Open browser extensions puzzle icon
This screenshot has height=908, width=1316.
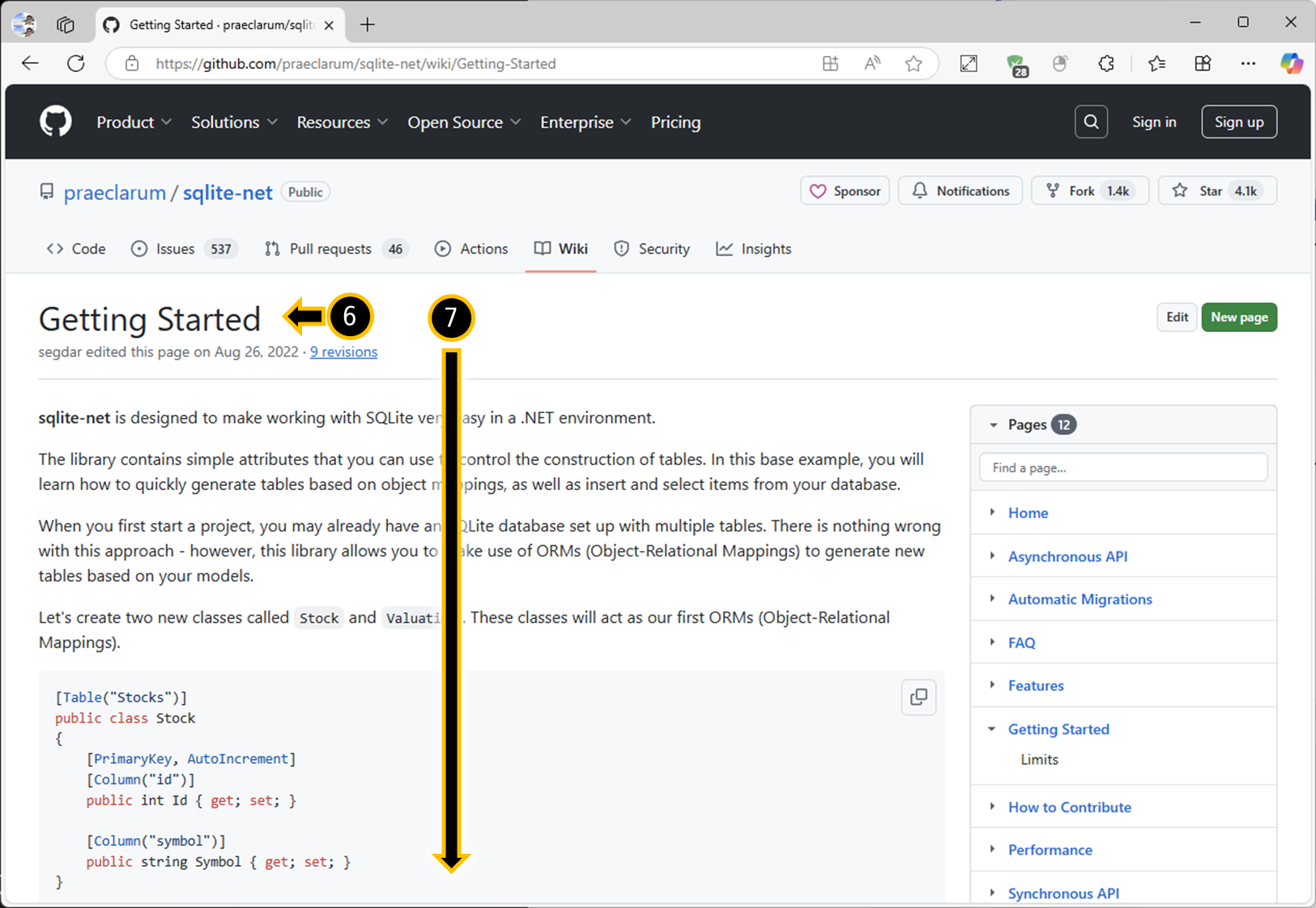pos(1106,63)
